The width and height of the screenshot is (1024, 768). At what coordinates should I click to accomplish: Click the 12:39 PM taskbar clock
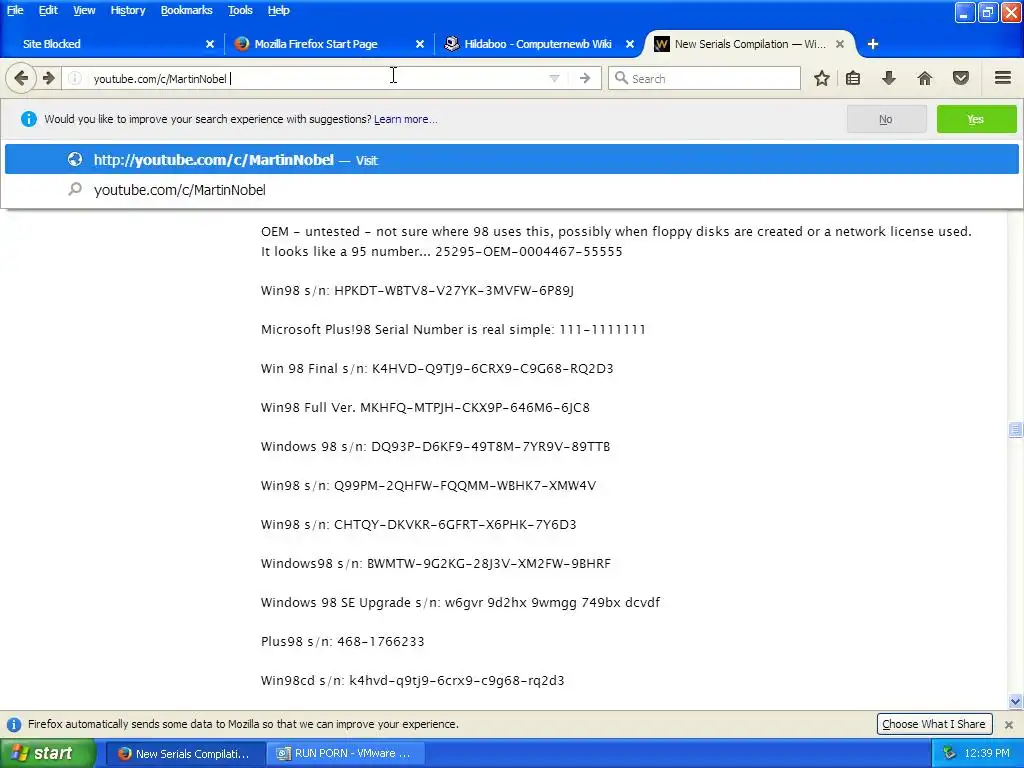tap(987, 754)
